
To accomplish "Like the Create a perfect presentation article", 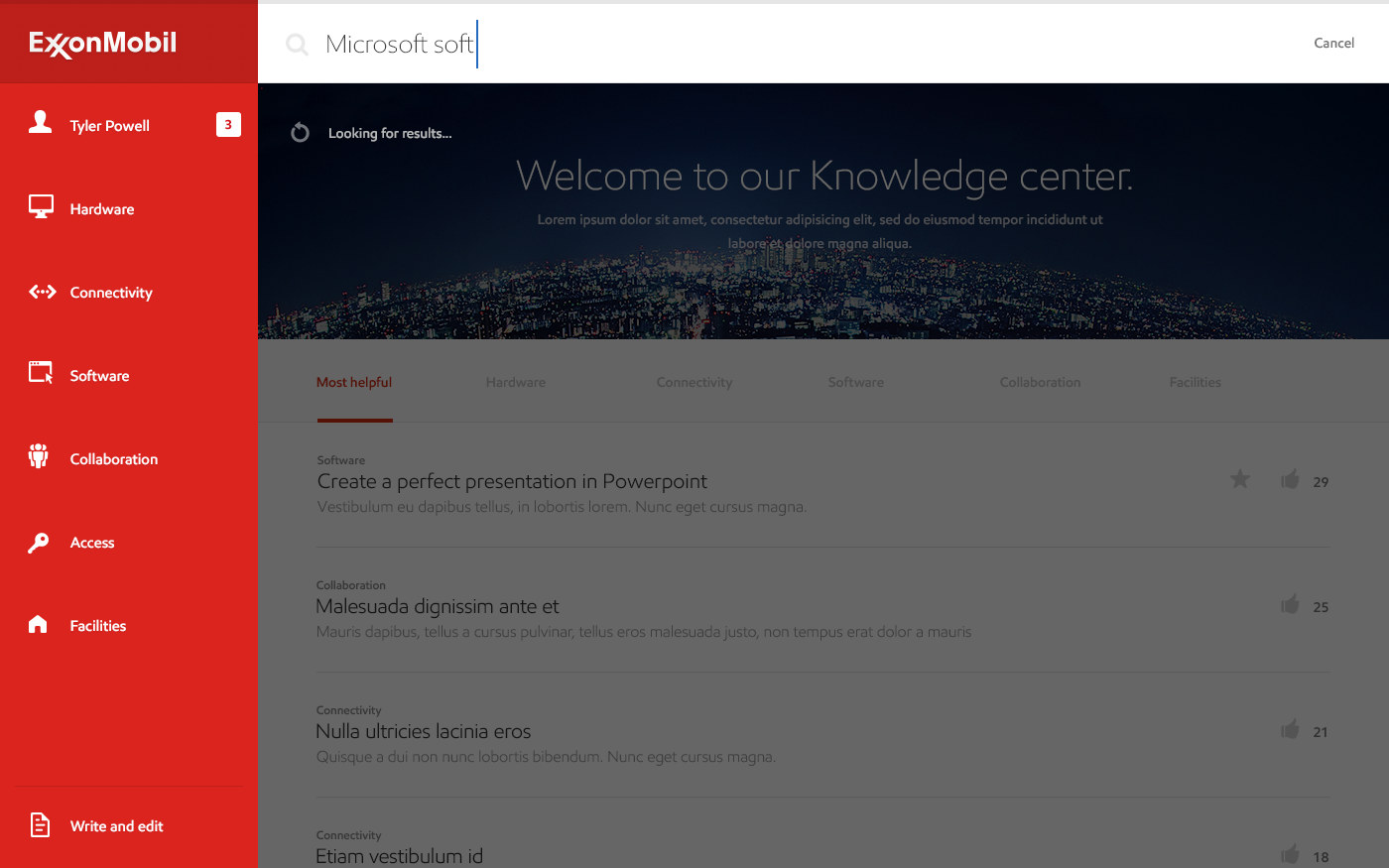I will tap(1290, 480).
